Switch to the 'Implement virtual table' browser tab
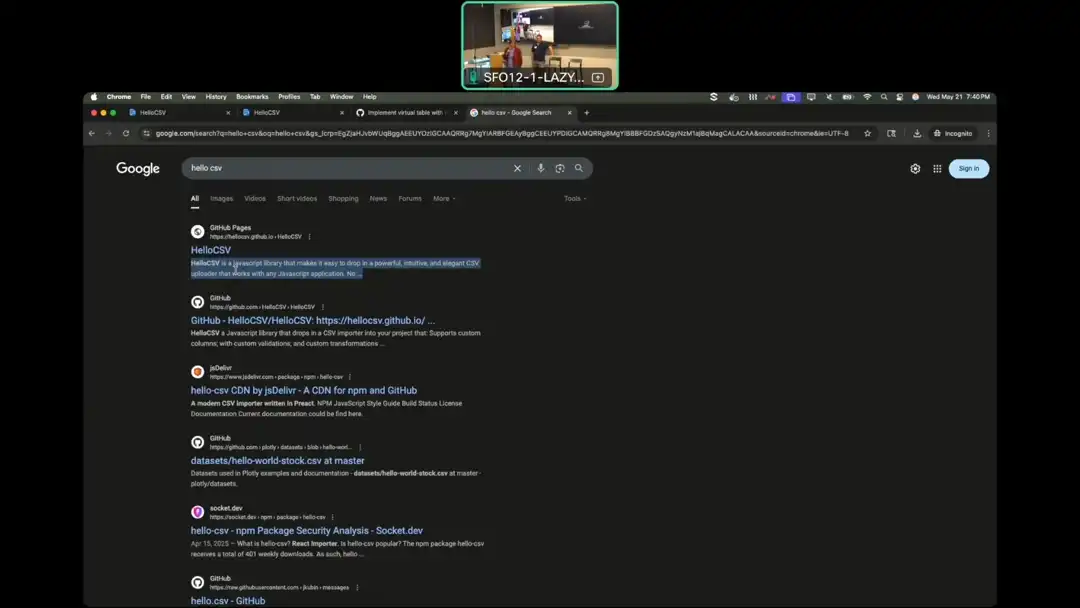 tap(406, 113)
